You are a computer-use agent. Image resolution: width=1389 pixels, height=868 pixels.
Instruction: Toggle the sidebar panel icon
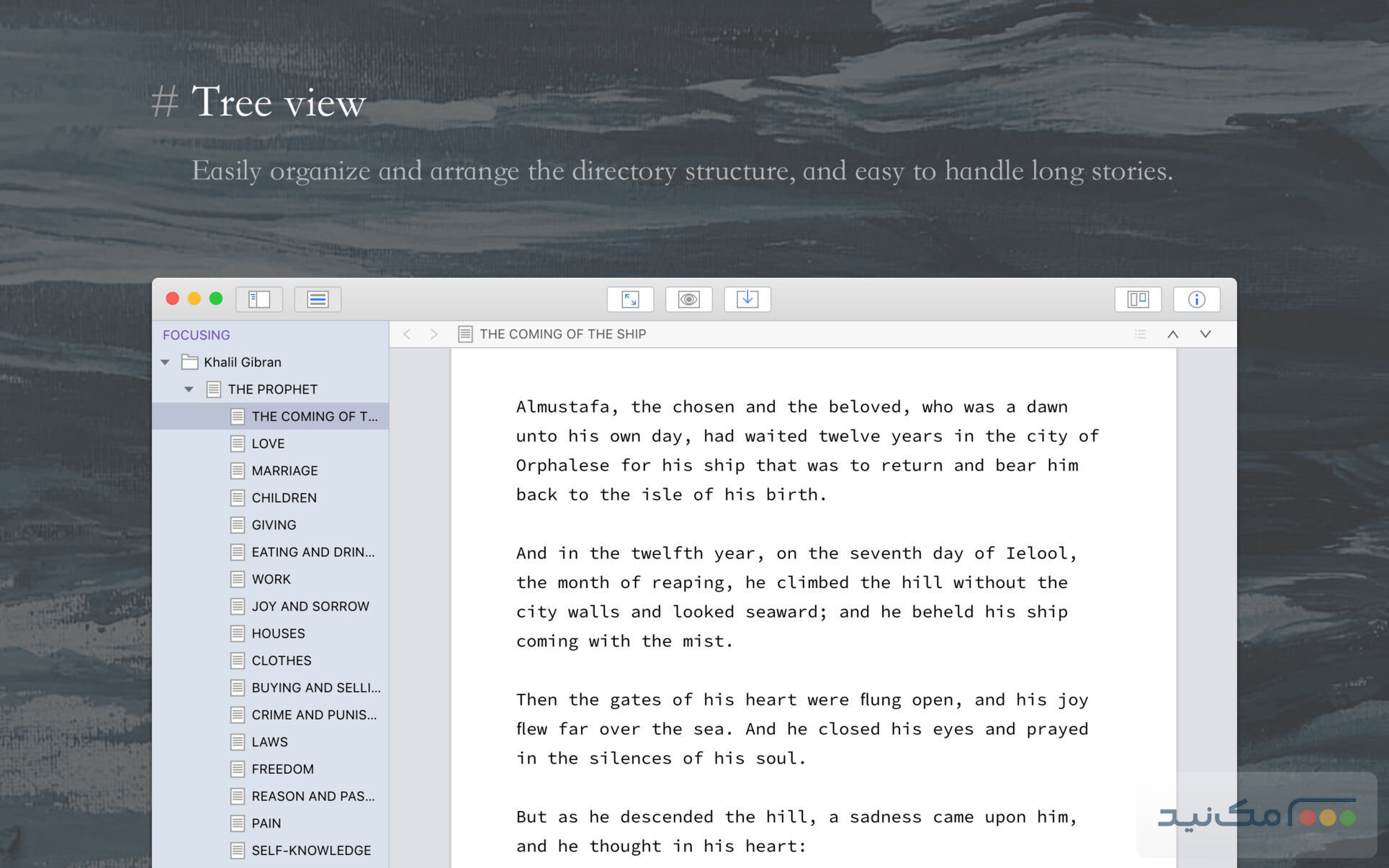259,299
